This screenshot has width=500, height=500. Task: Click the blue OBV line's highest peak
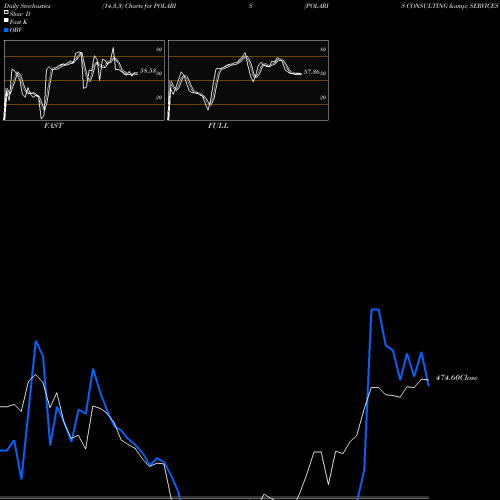click(x=375, y=310)
